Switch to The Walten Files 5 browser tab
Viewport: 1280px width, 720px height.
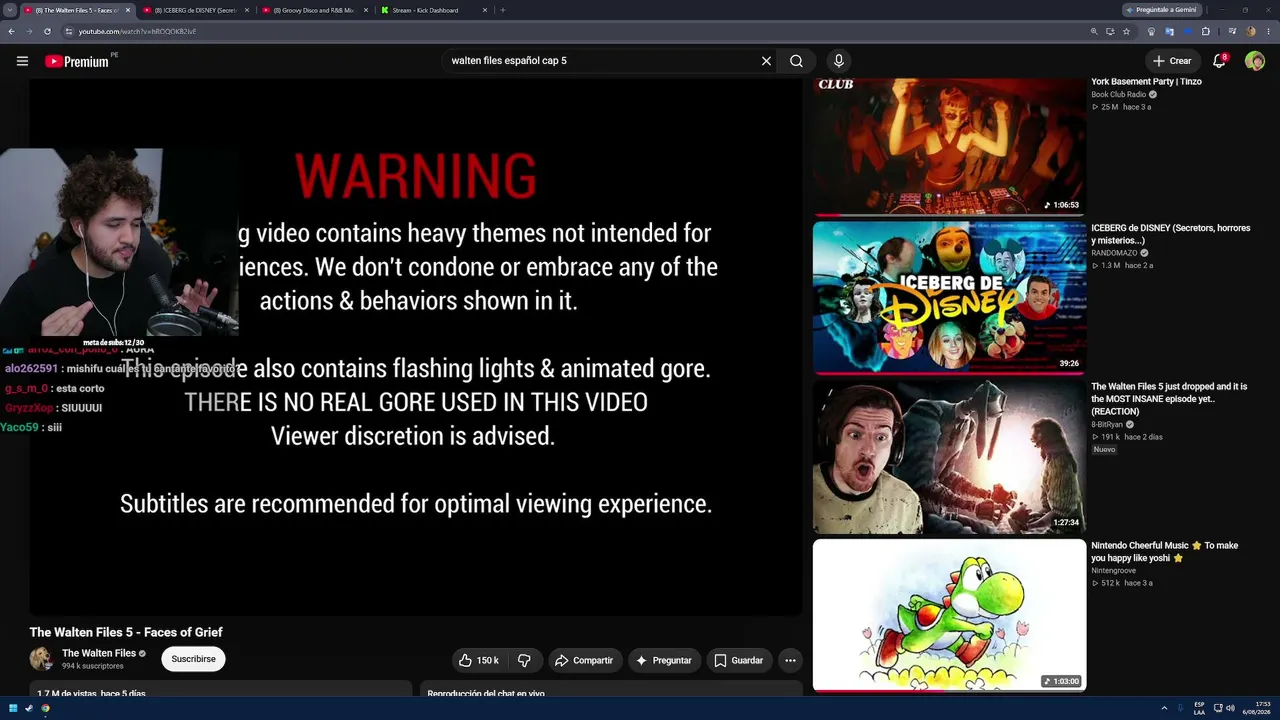pyautogui.click(x=78, y=10)
